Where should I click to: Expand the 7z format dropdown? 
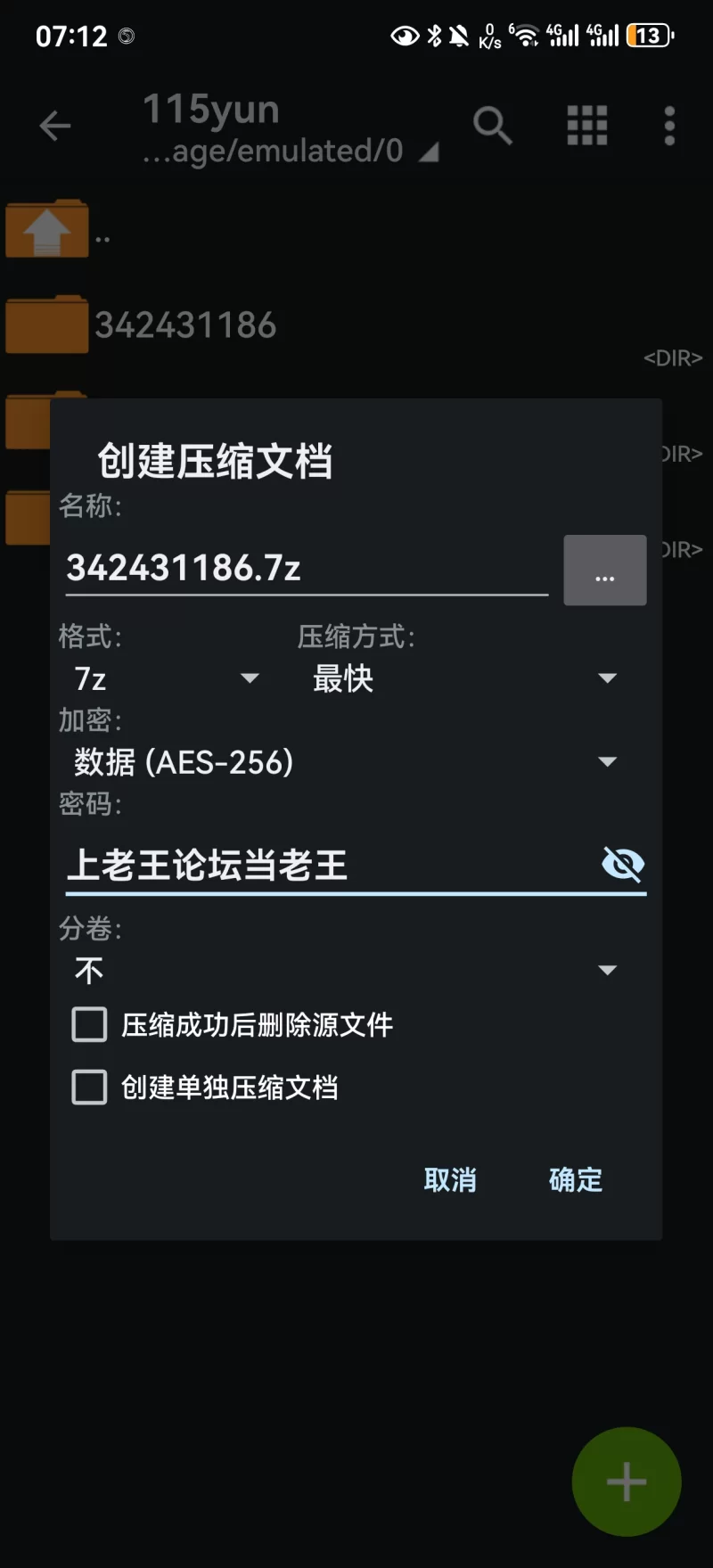tap(167, 678)
